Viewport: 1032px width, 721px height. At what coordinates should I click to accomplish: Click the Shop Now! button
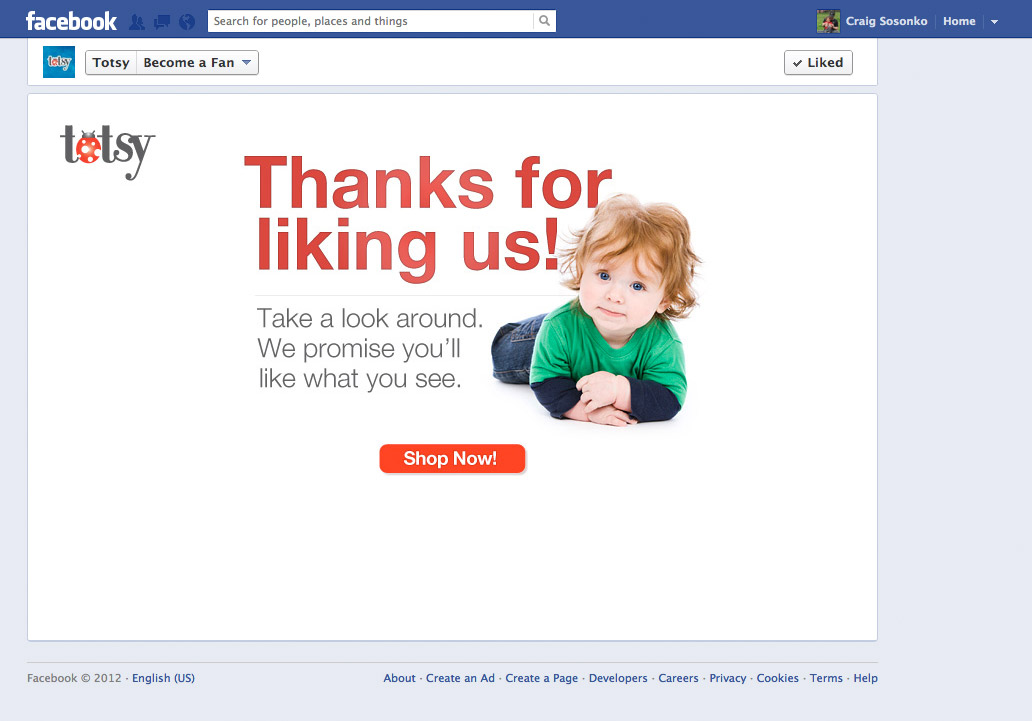coord(452,458)
